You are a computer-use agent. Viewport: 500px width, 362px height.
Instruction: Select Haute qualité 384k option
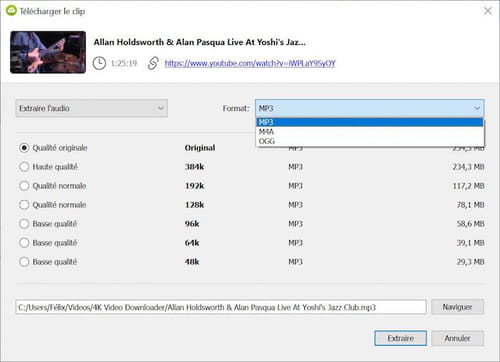coord(24,167)
